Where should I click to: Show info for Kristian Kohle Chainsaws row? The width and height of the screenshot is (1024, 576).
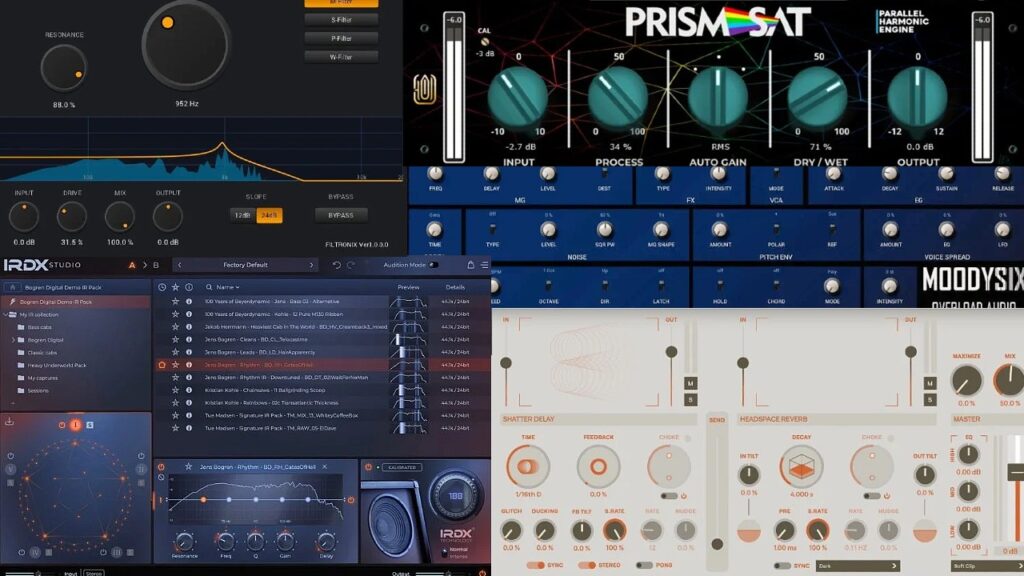pyautogui.click(x=189, y=390)
